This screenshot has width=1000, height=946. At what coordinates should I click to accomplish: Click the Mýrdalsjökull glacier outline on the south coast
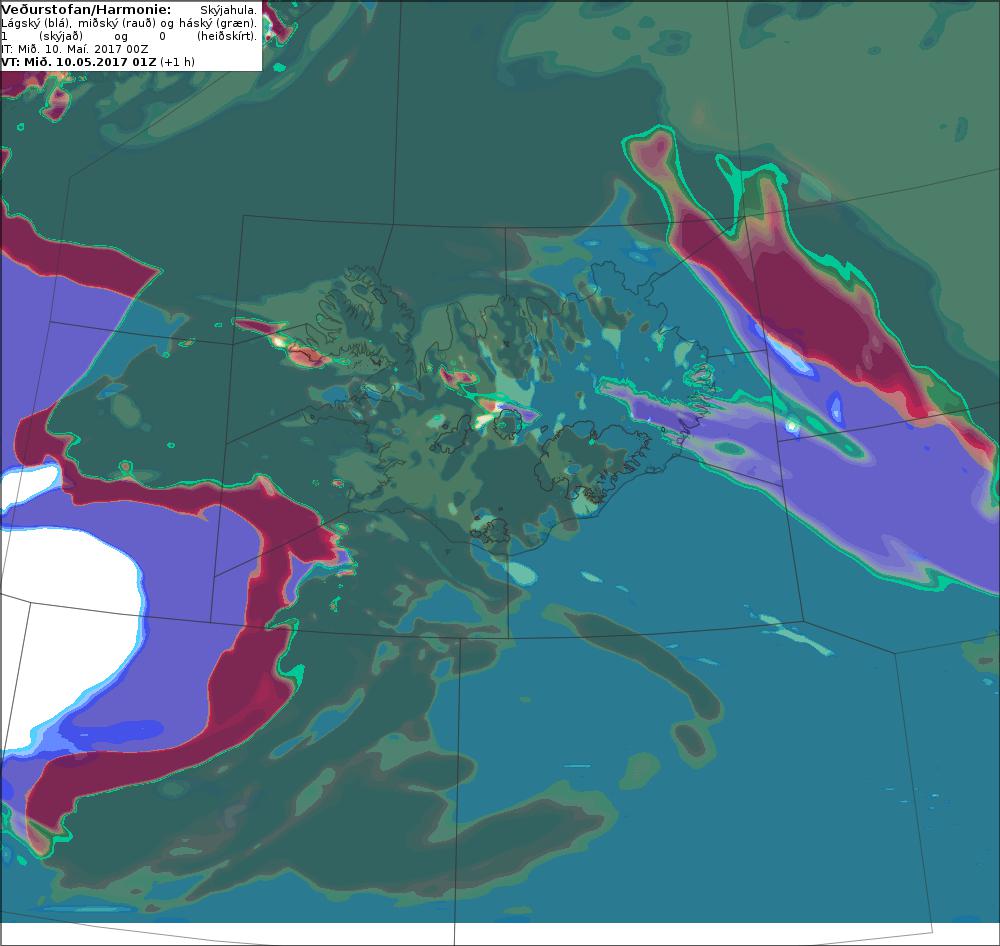490,529
